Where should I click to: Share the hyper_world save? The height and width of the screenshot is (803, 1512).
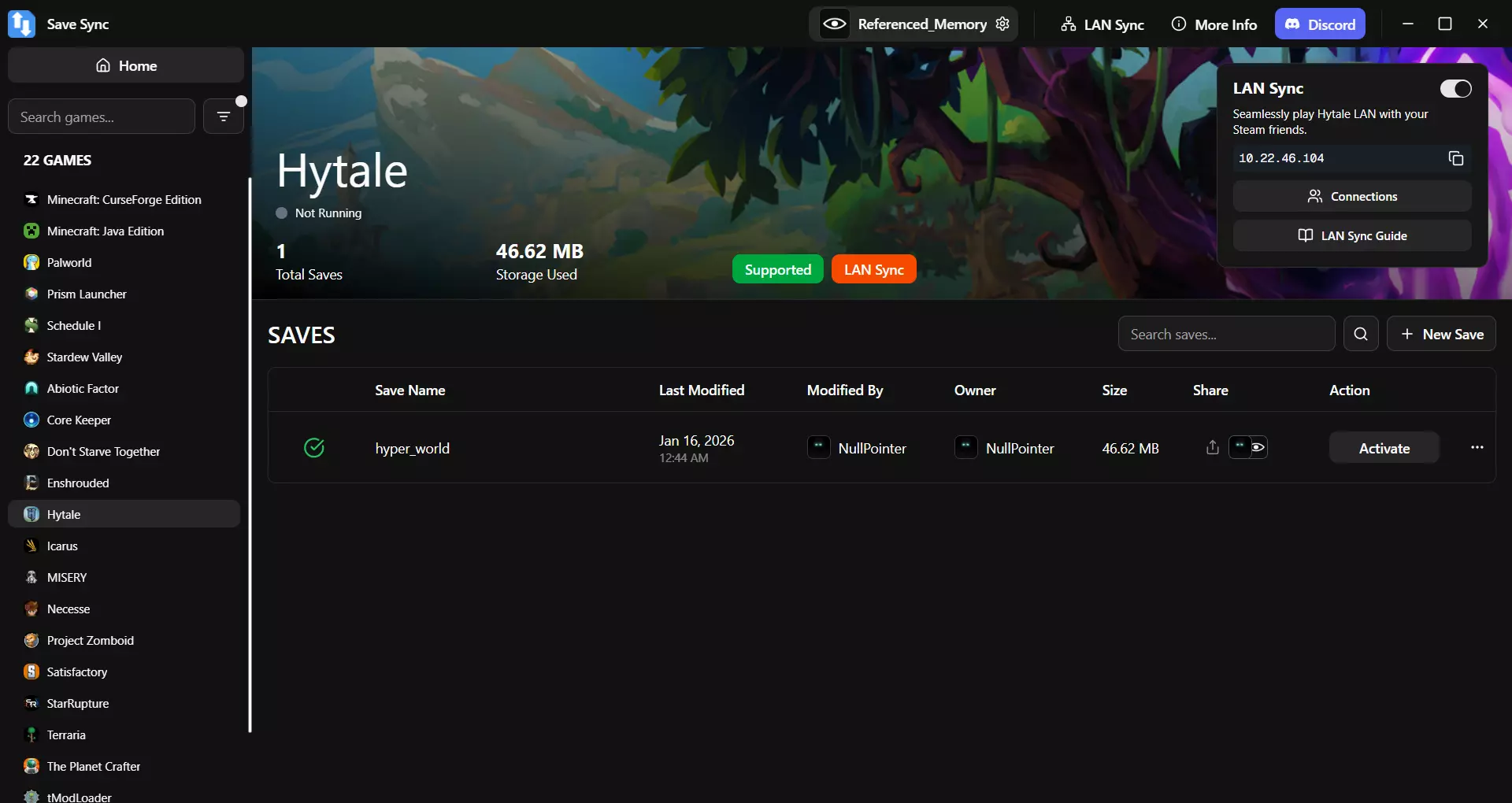1213,447
